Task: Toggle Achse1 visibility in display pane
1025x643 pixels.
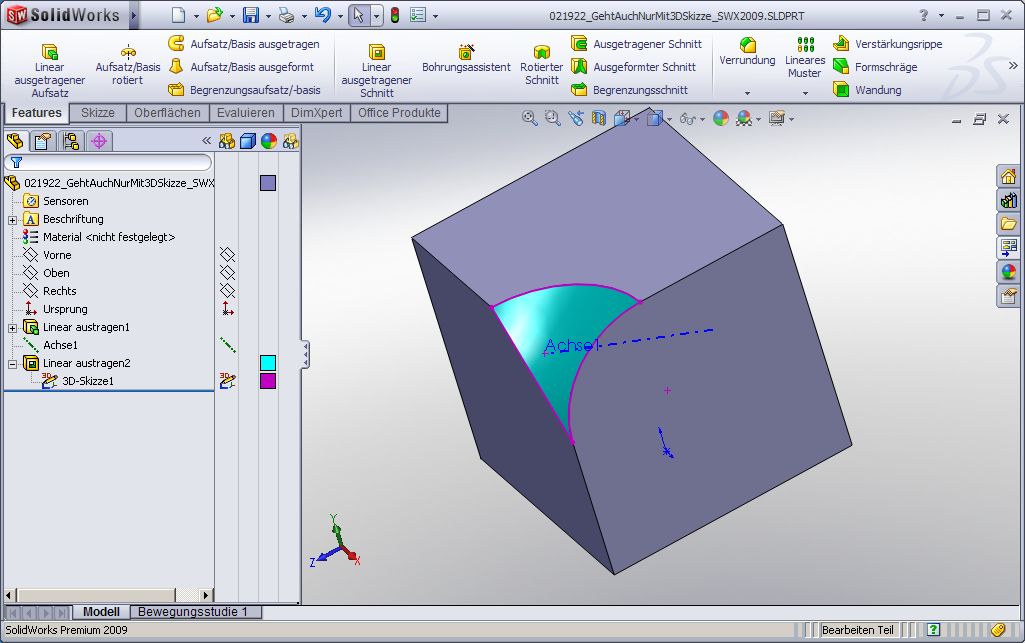Action: pyautogui.click(x=227, y=345)
